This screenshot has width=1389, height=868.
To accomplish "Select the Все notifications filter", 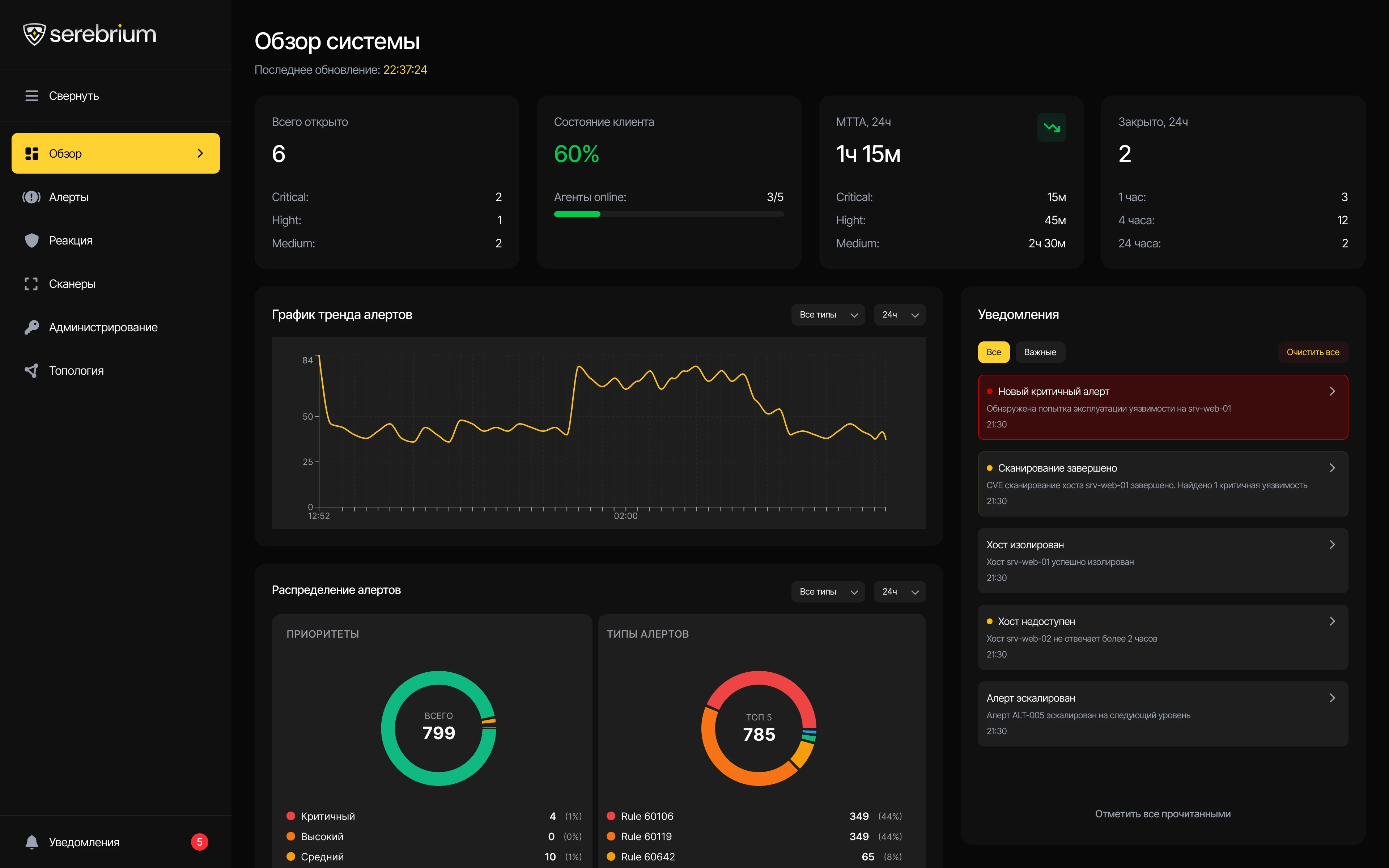I will (x=994, y=353).
